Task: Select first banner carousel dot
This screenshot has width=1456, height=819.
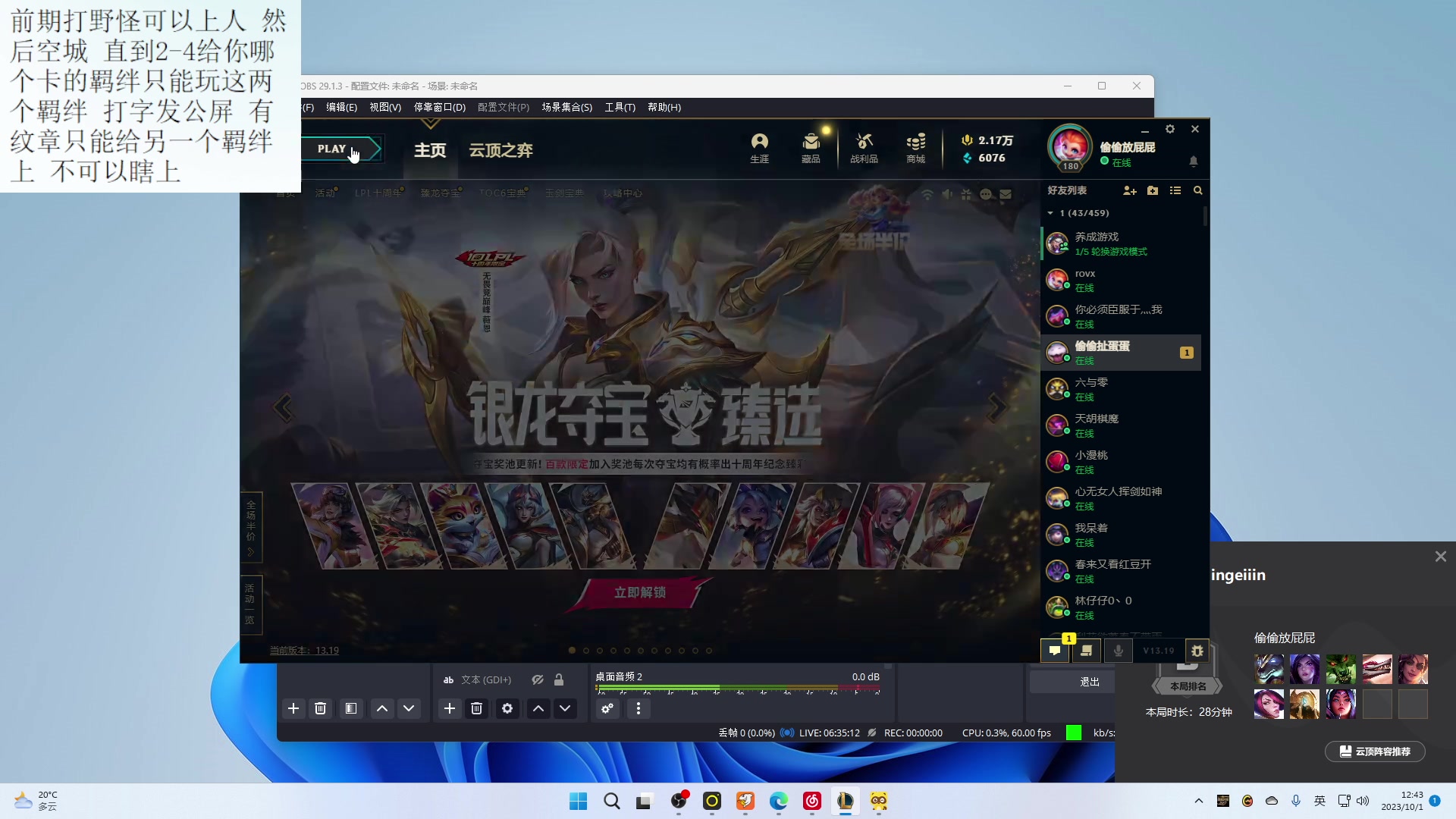Action: 572,651
